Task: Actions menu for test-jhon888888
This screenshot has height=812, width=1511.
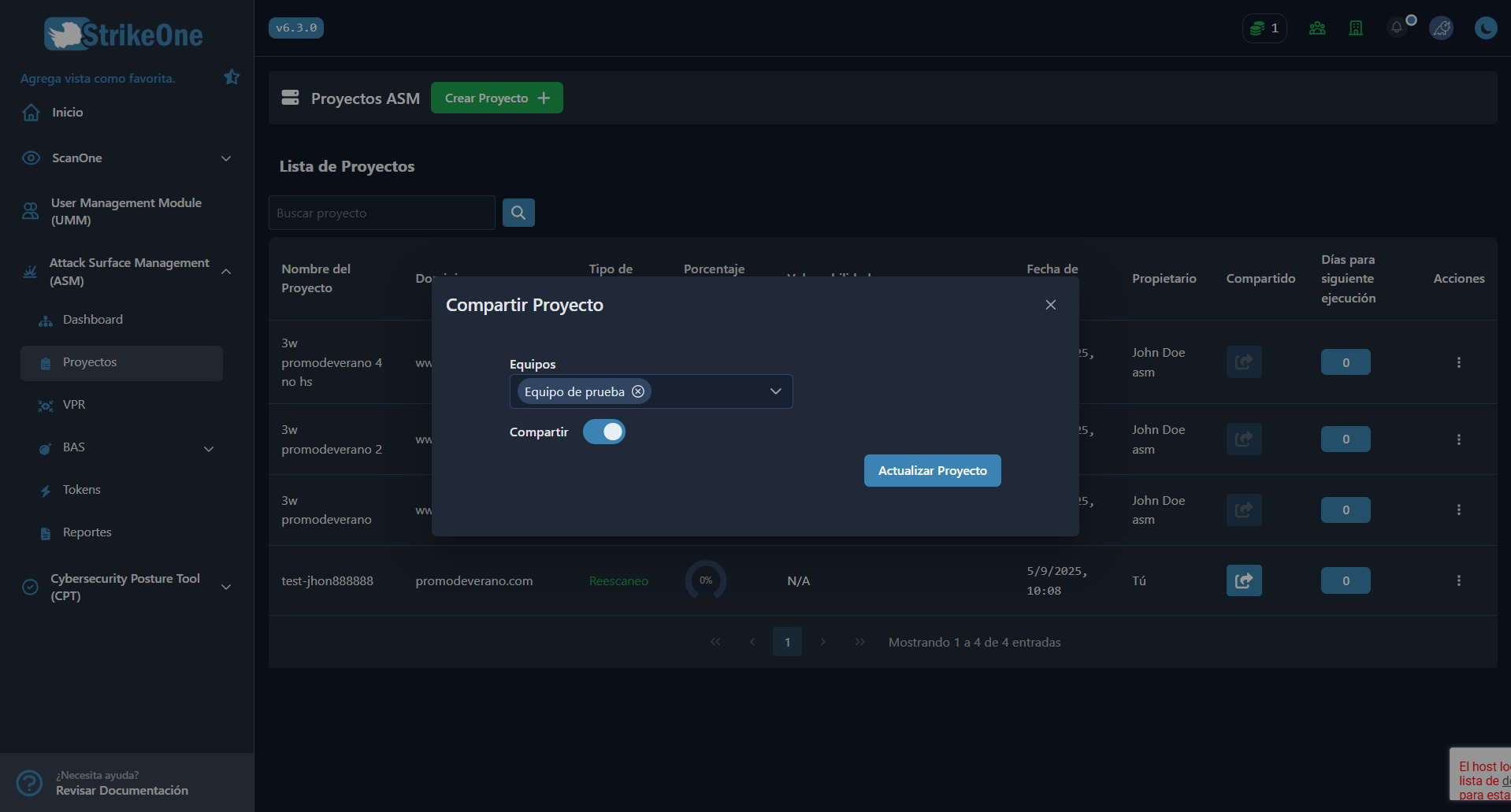Action: (x=1459, y=580)
